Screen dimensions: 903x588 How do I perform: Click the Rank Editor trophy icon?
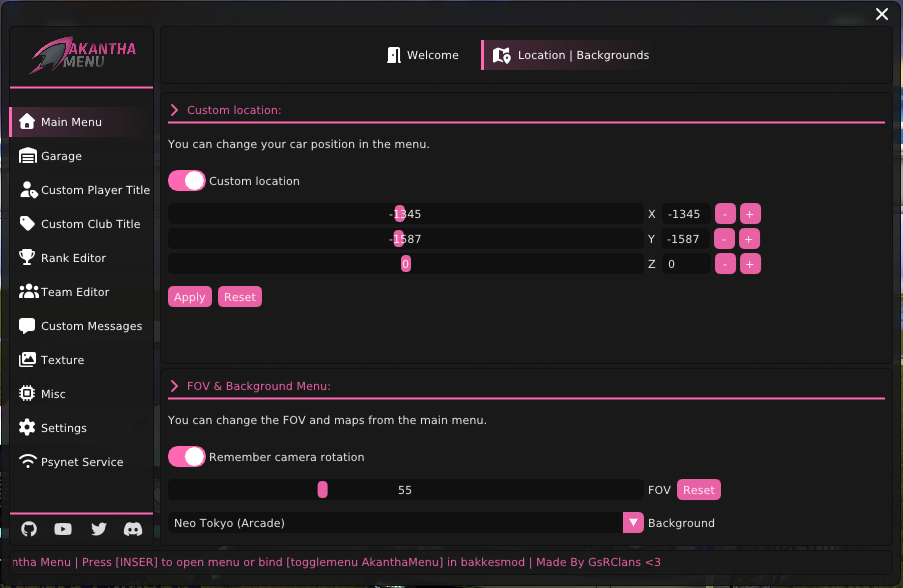pyautogui.click(x=27, y=258)
